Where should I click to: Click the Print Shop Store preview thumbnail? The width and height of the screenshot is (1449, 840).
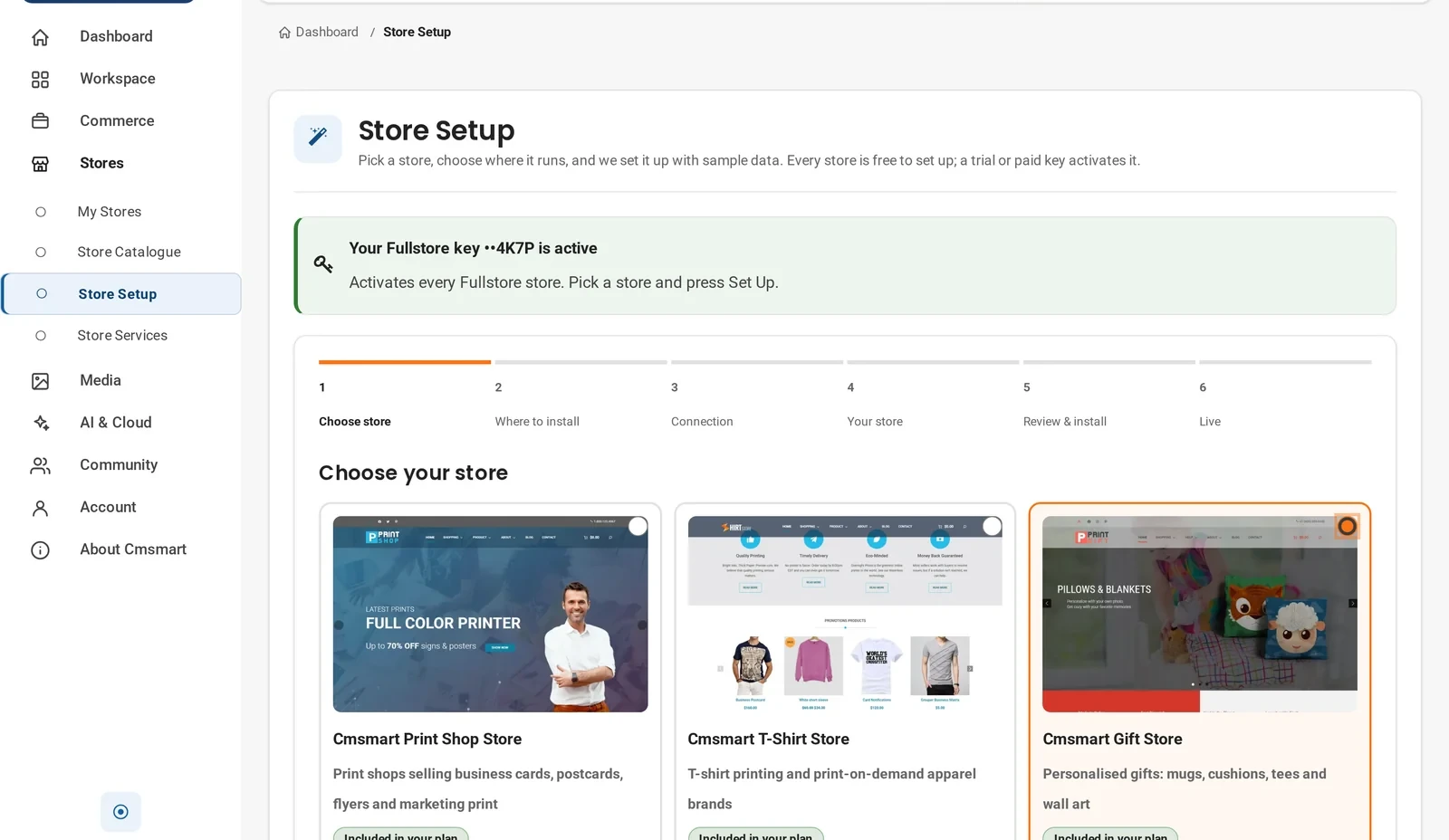coord(490,615)
